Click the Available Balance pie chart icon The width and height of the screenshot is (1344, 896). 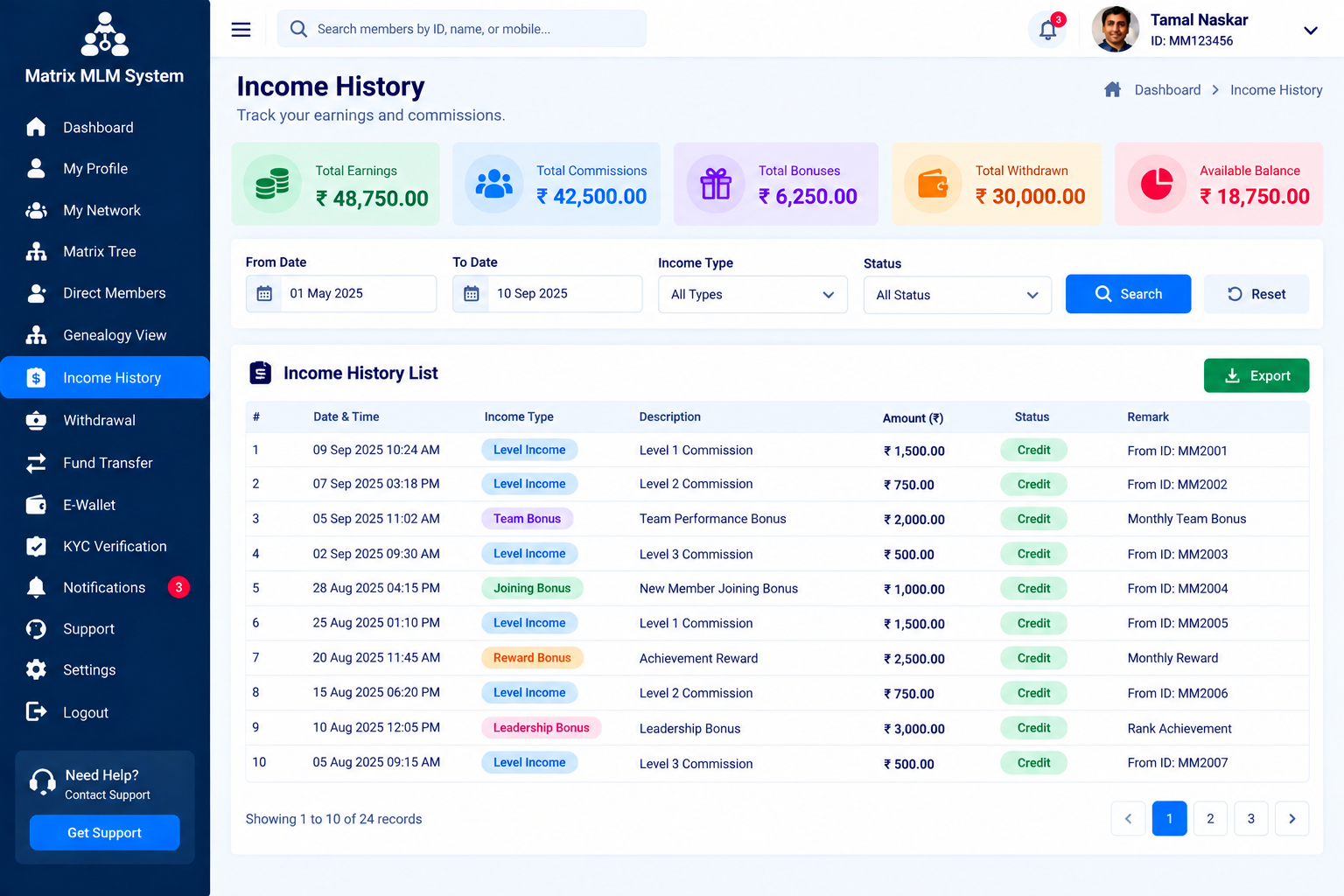1157,184
